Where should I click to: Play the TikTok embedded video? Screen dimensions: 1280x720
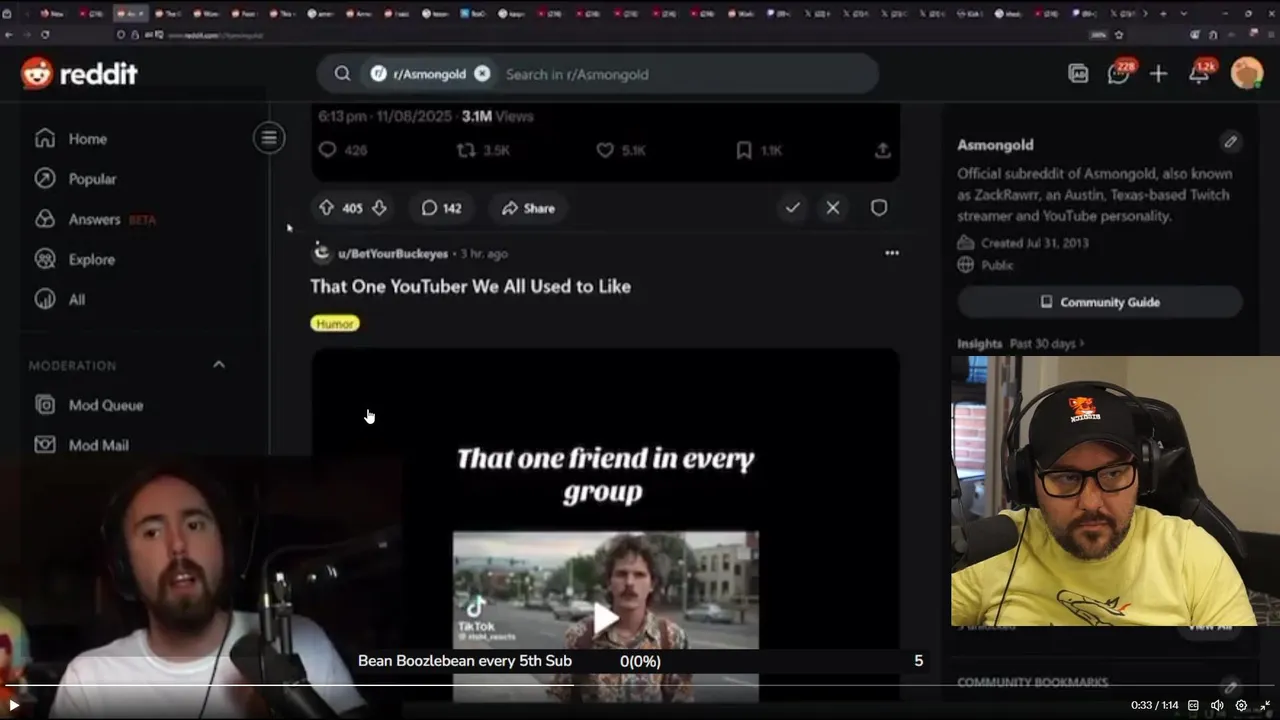point(605,618)
